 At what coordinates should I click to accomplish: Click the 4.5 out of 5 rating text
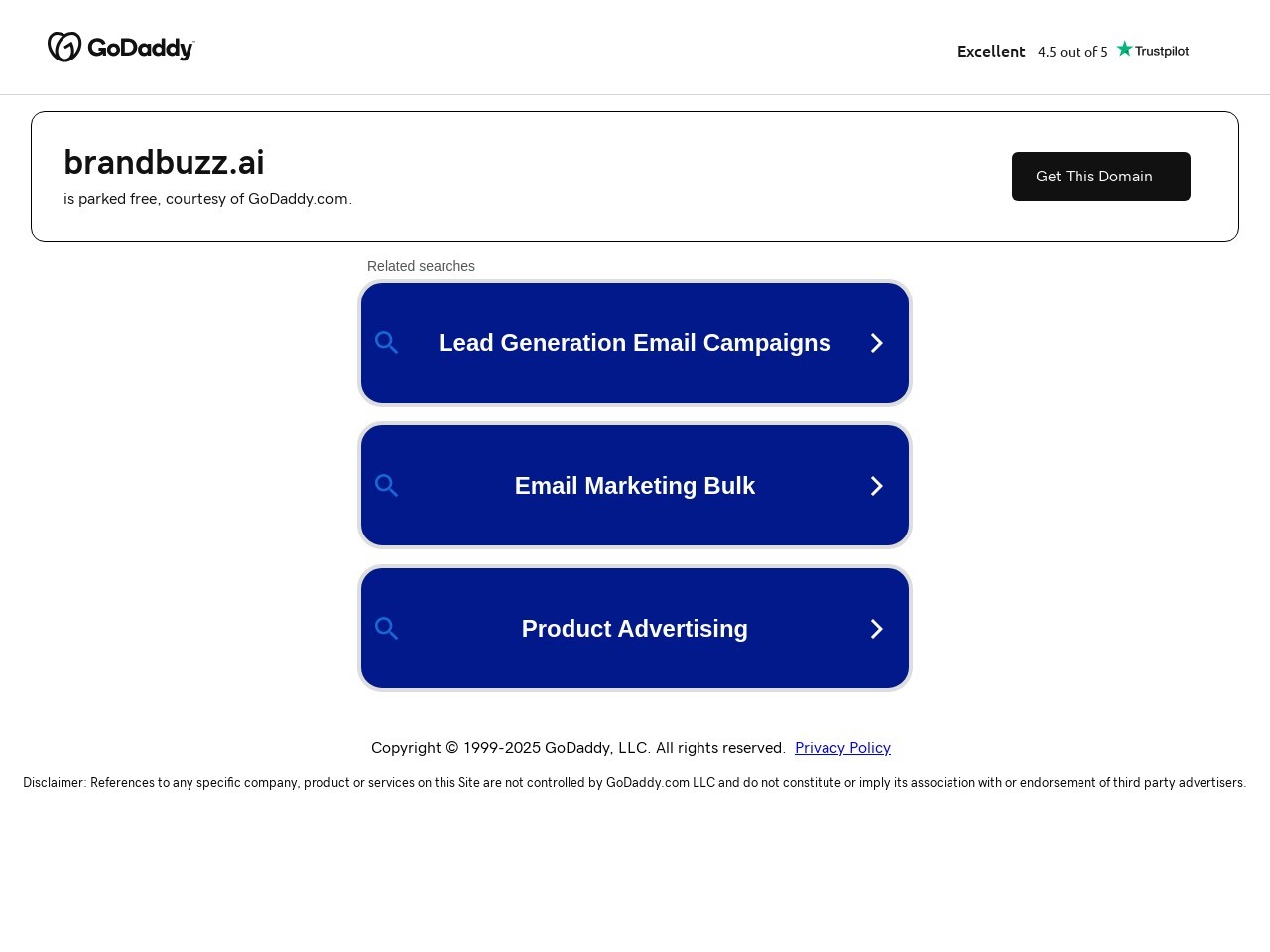[x=1073, y=52]
